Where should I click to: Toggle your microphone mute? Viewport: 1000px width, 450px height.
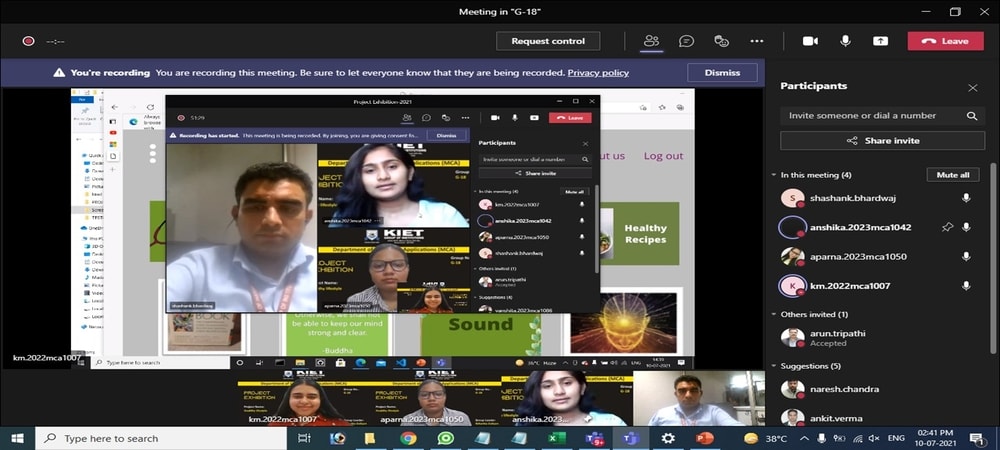[x=845, y=41]
